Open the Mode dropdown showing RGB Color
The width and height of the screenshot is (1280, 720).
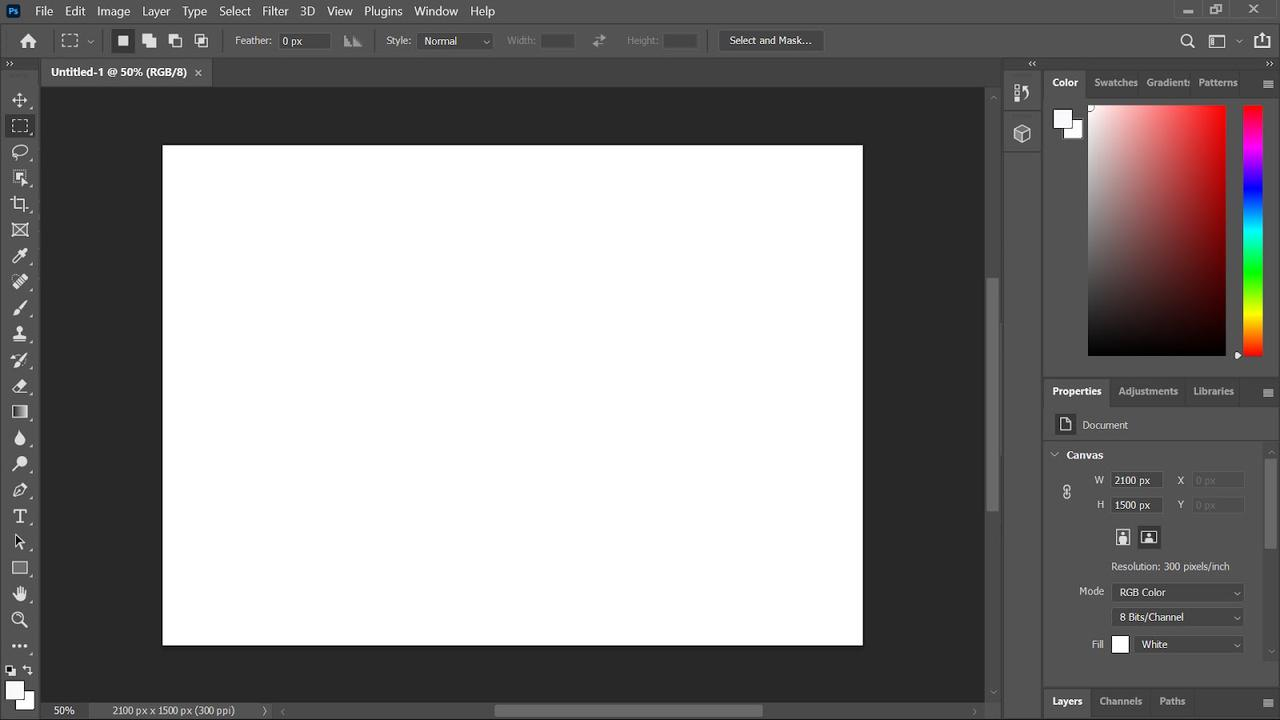click(x=1177, y=592)
